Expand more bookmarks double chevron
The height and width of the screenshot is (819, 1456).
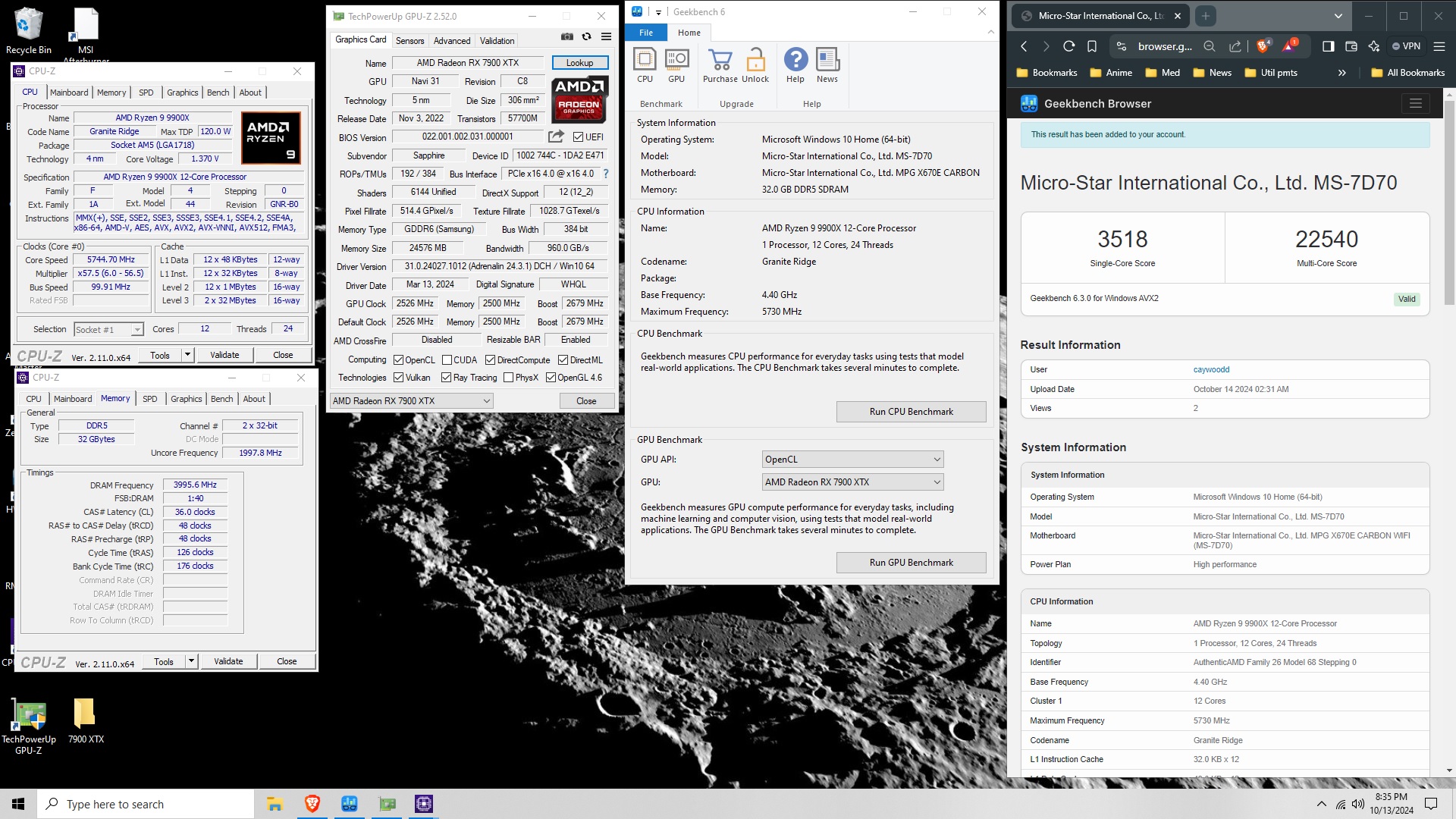click(1341, 73)
